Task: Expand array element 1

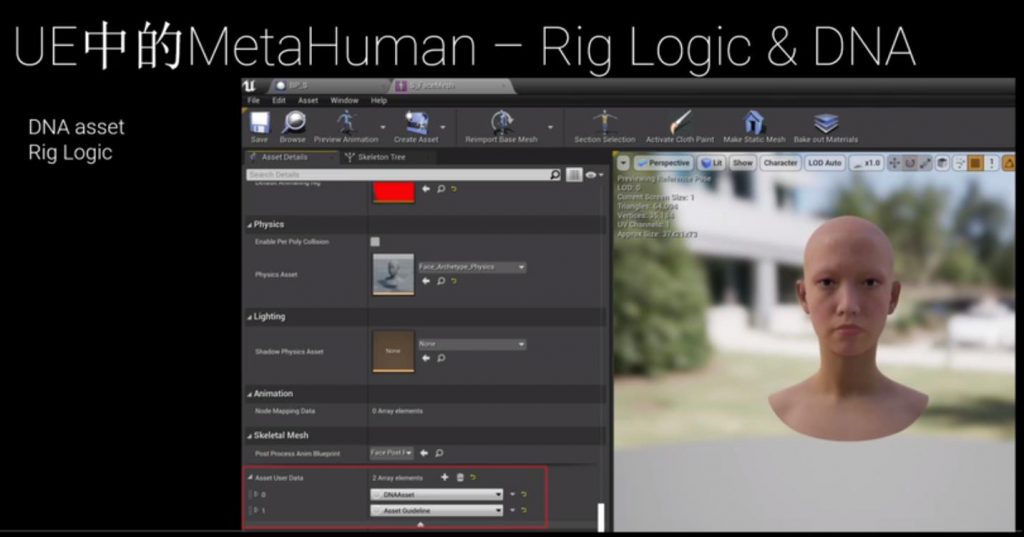Action: (x=256, y=510)
